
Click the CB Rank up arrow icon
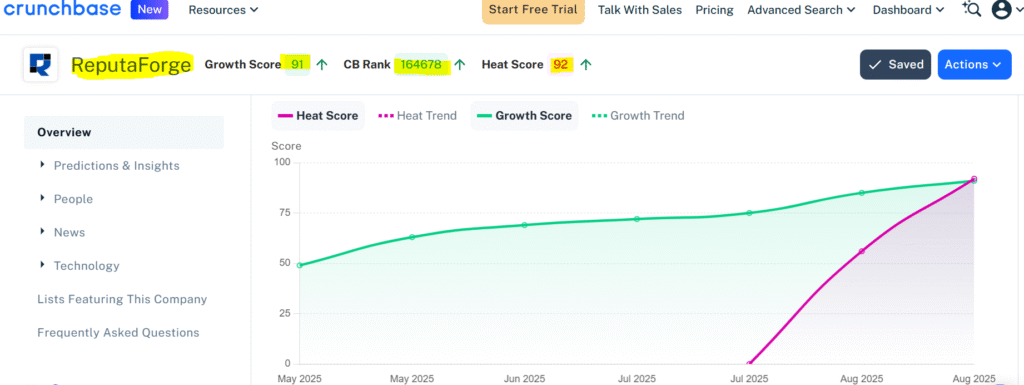[x=460, y=64]
